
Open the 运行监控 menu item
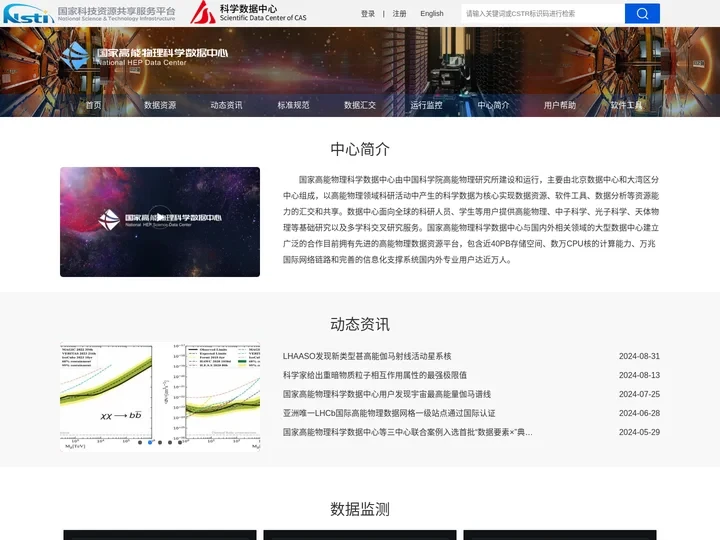pyautogui.click(x=426, y=105)
